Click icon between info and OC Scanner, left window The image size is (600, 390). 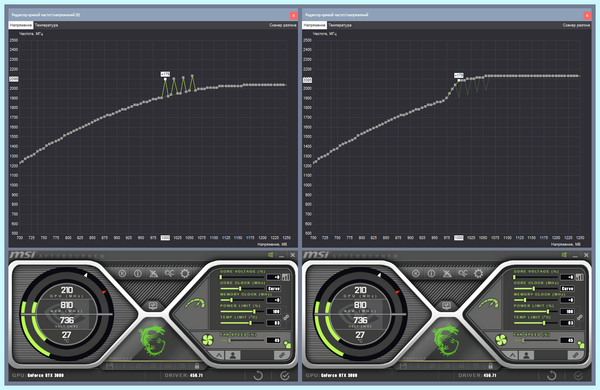click(x=153, y=273)
